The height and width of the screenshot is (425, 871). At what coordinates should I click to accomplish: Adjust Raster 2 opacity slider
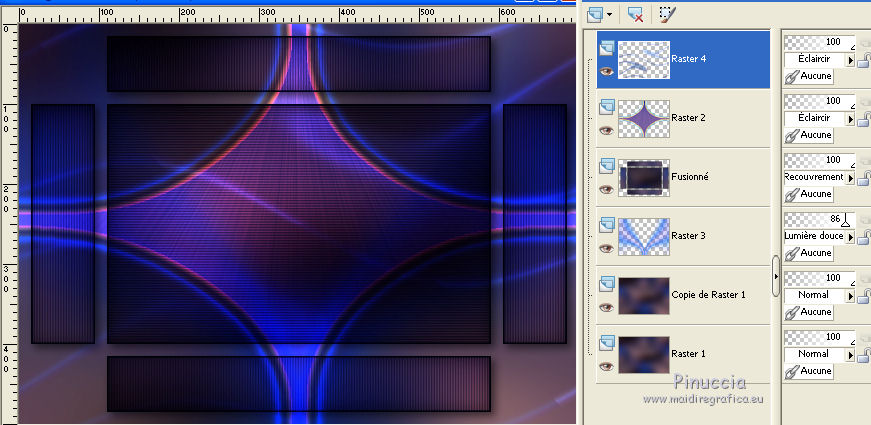coord(819,101)
